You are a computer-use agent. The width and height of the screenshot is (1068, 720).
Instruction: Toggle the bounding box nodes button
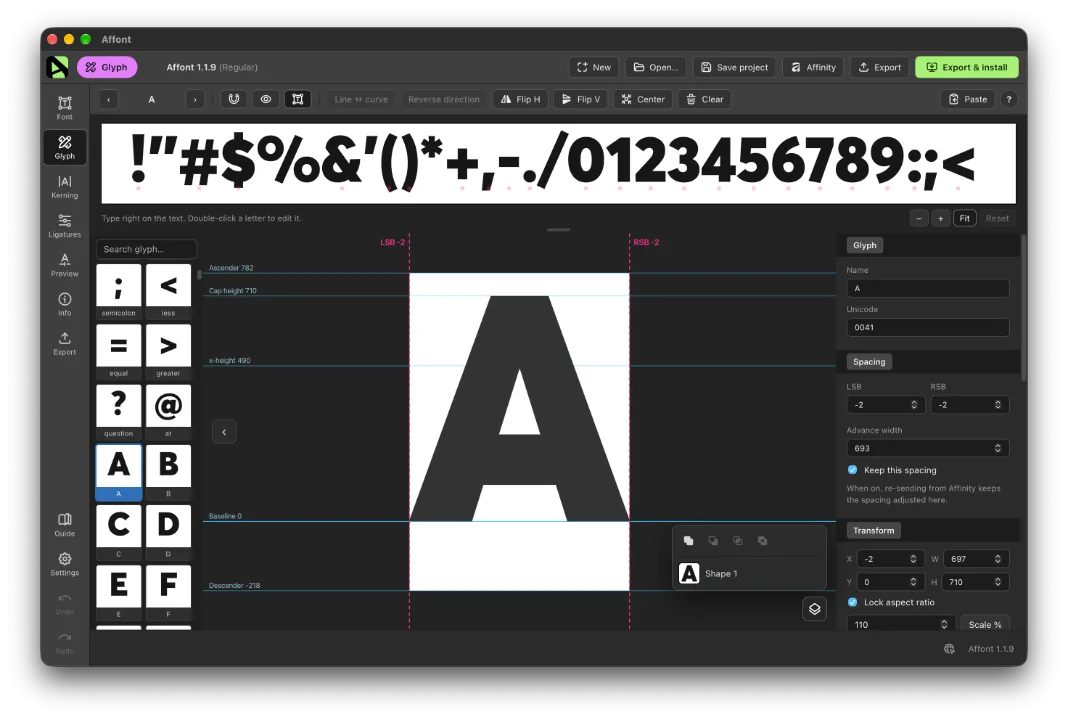tap(298, 99)
